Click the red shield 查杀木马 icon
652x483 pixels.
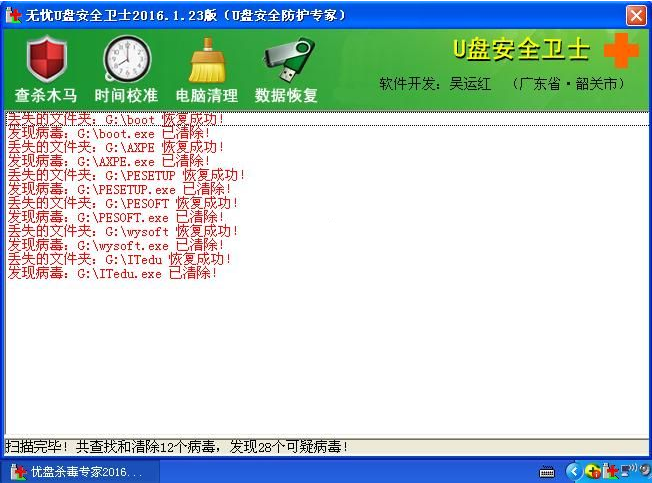point(46,60)
